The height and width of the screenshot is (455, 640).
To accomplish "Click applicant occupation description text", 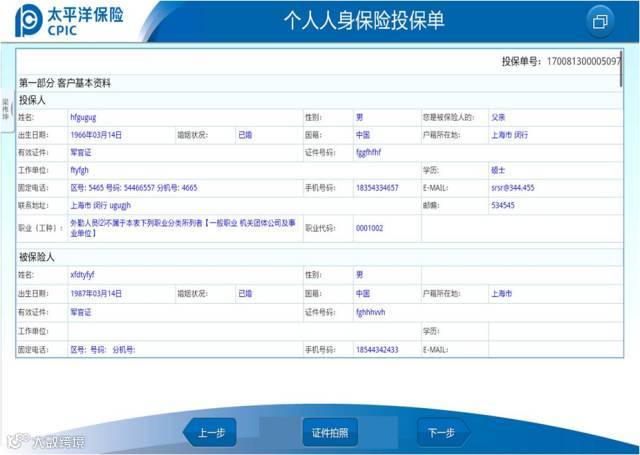I will click(x=183, y=228).
